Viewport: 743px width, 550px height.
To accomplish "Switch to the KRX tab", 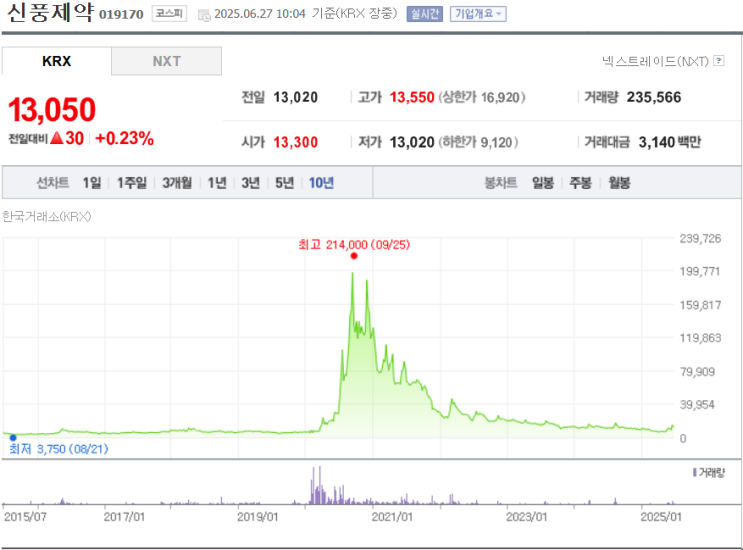I will point(56,61).
